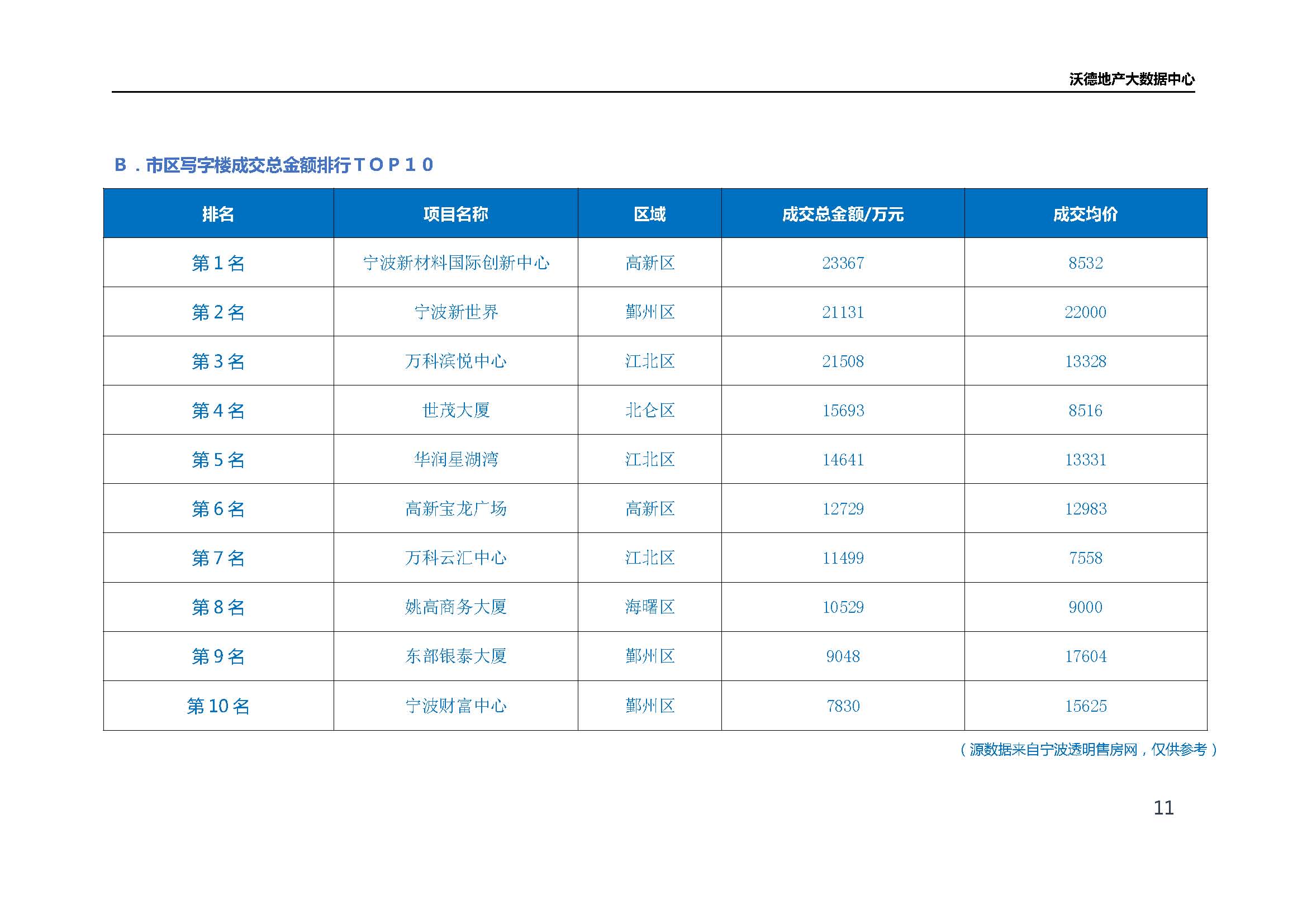Image resolution: width=1307 pixels, height=924 pixels.
Task: Click the data source footnote text
Action: click(1088, 749)
